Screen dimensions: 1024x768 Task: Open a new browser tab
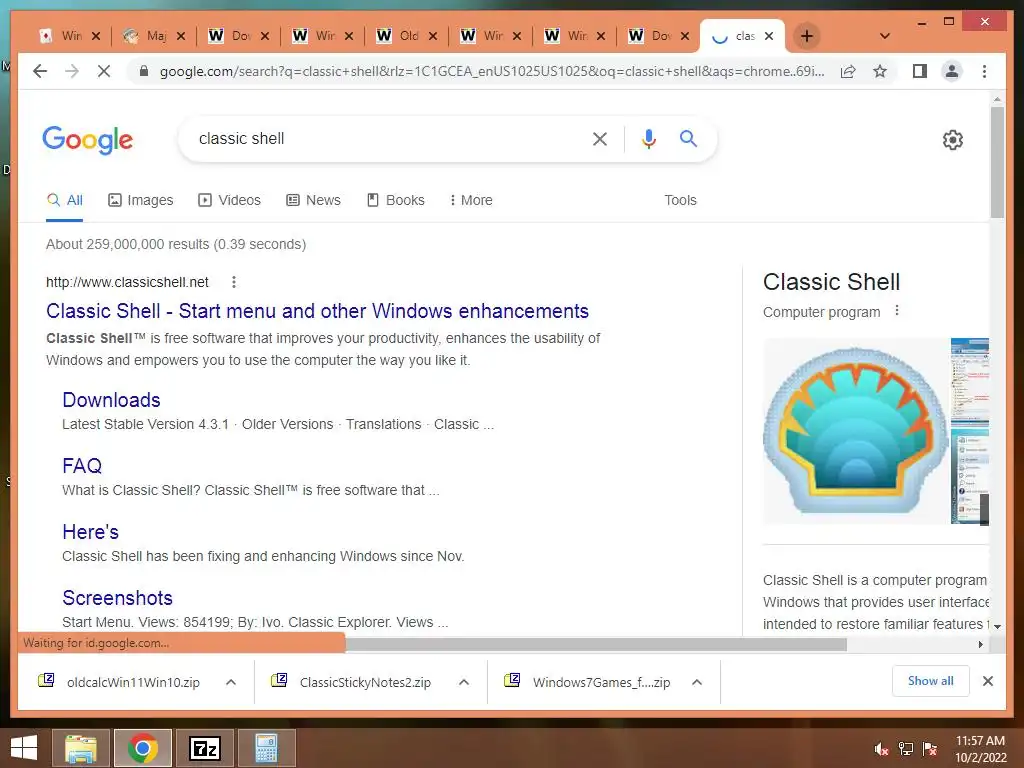807,36
